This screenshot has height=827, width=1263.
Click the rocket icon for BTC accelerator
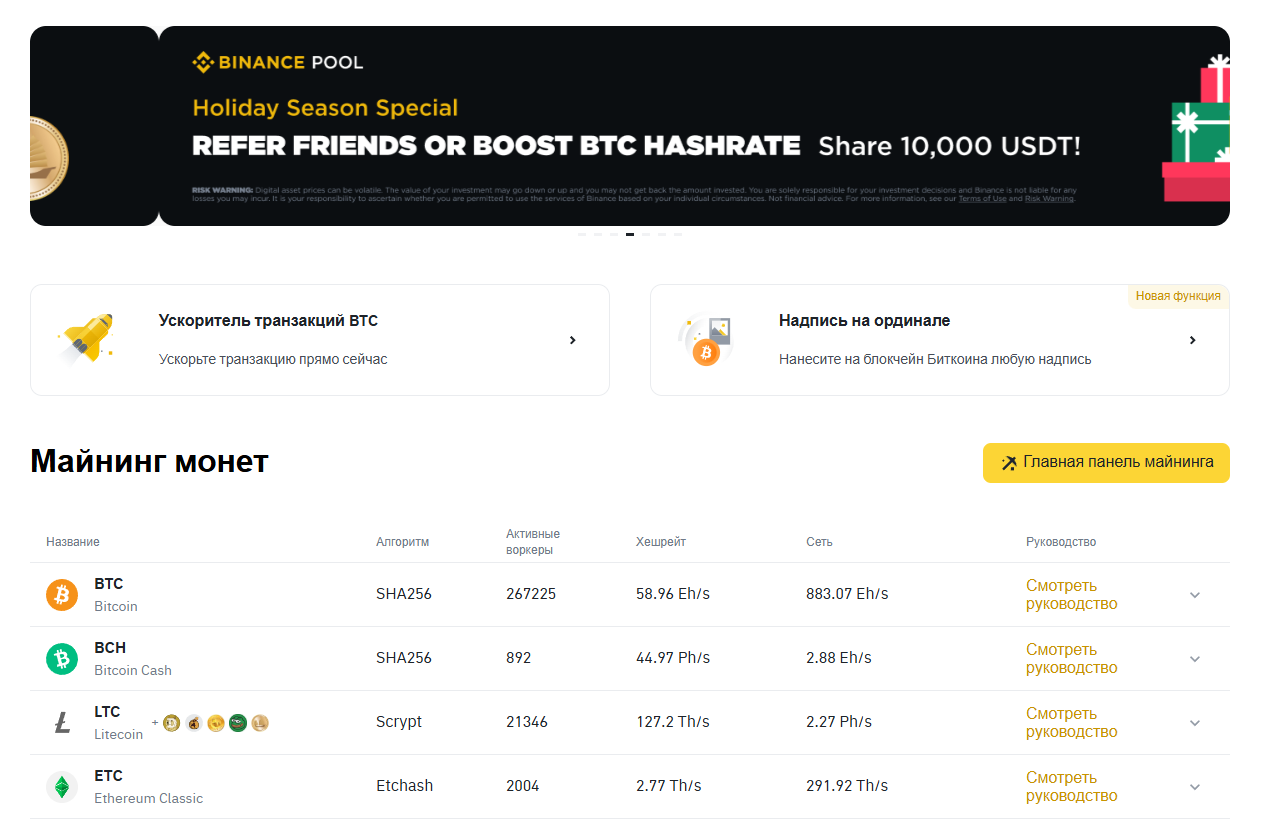pos(86,339)
